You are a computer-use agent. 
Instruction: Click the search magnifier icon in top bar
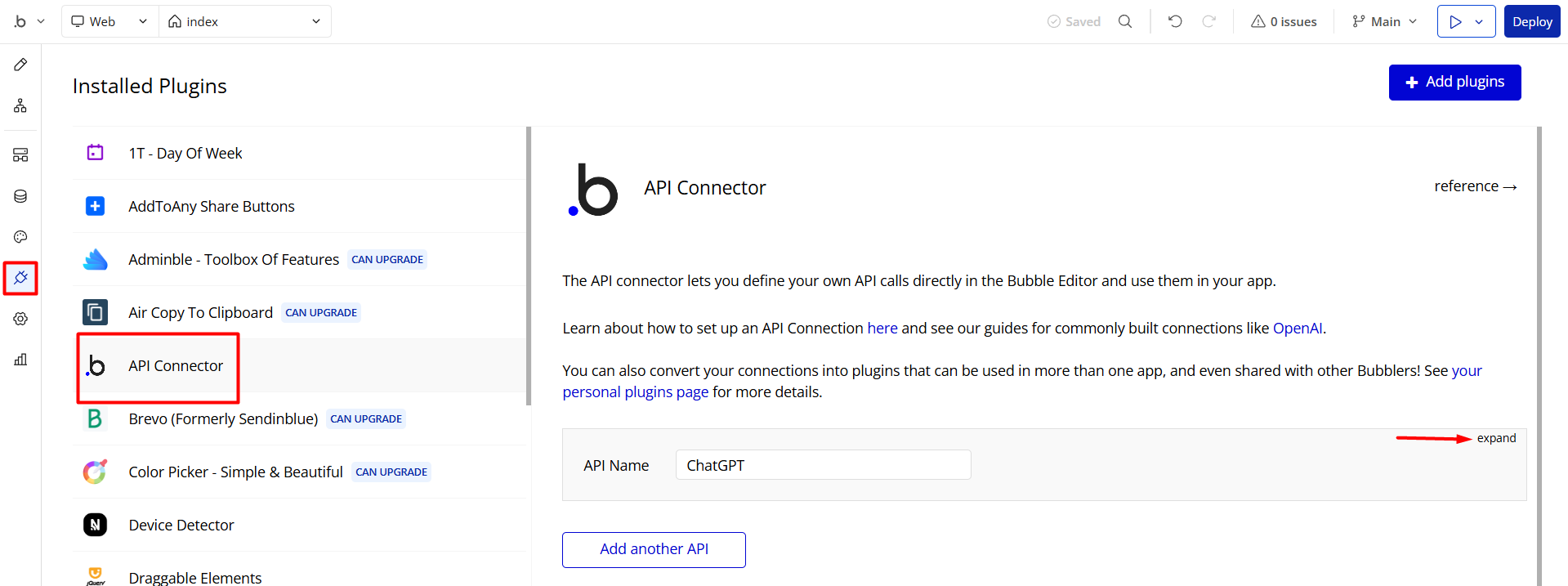coord(1125,21)
